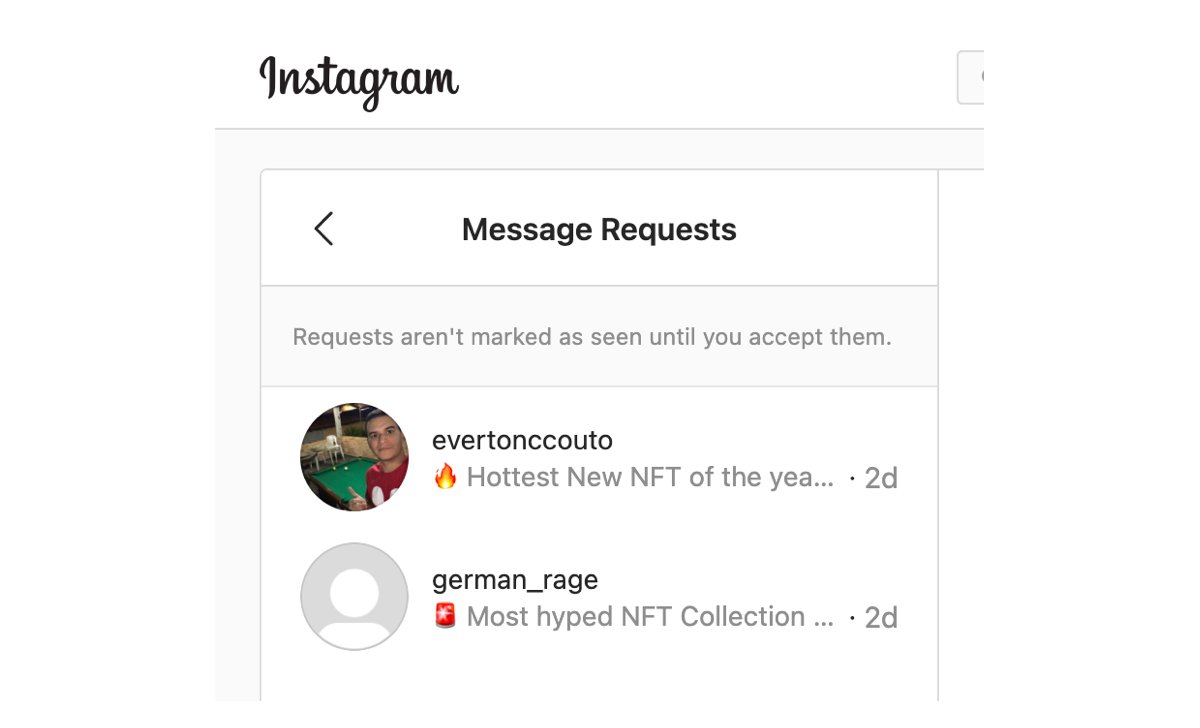Click the 2d timestamp on german_rage's request
This screenshot has height=728, width=1200.
tap(881, 618)
